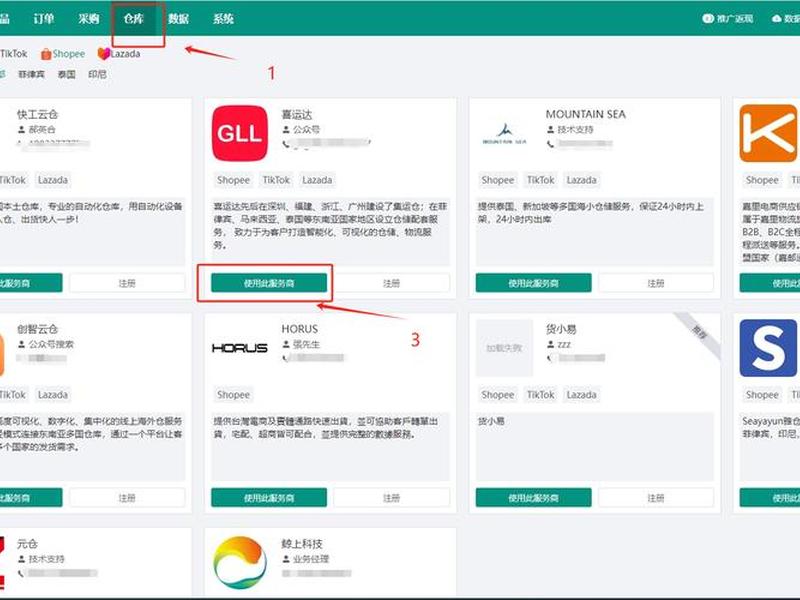Click the 鲸上科技 colorful logo
The width and height of the screenshot is (800, 600).
coord(240,562)
